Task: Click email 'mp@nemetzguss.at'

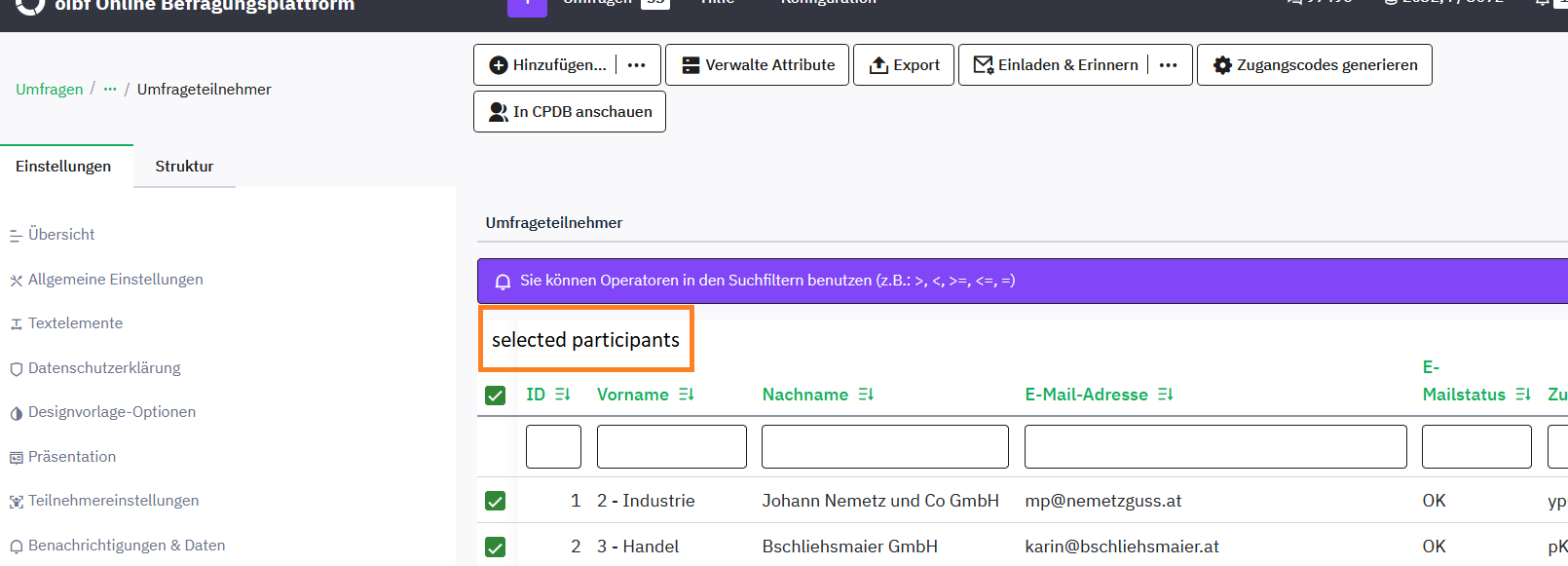Action: [1103, 501]
